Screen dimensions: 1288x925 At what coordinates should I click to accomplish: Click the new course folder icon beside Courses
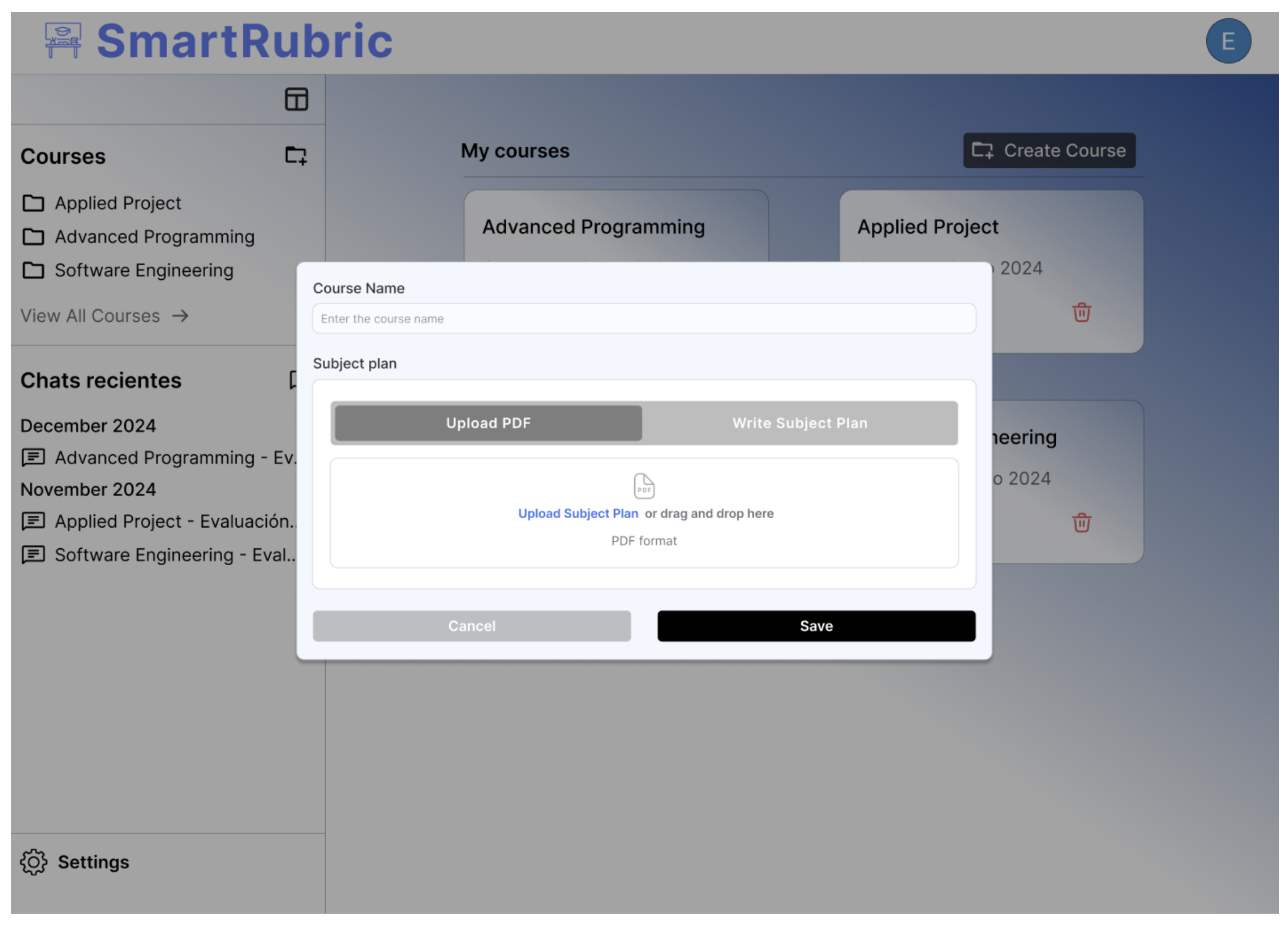coord(295,155)
